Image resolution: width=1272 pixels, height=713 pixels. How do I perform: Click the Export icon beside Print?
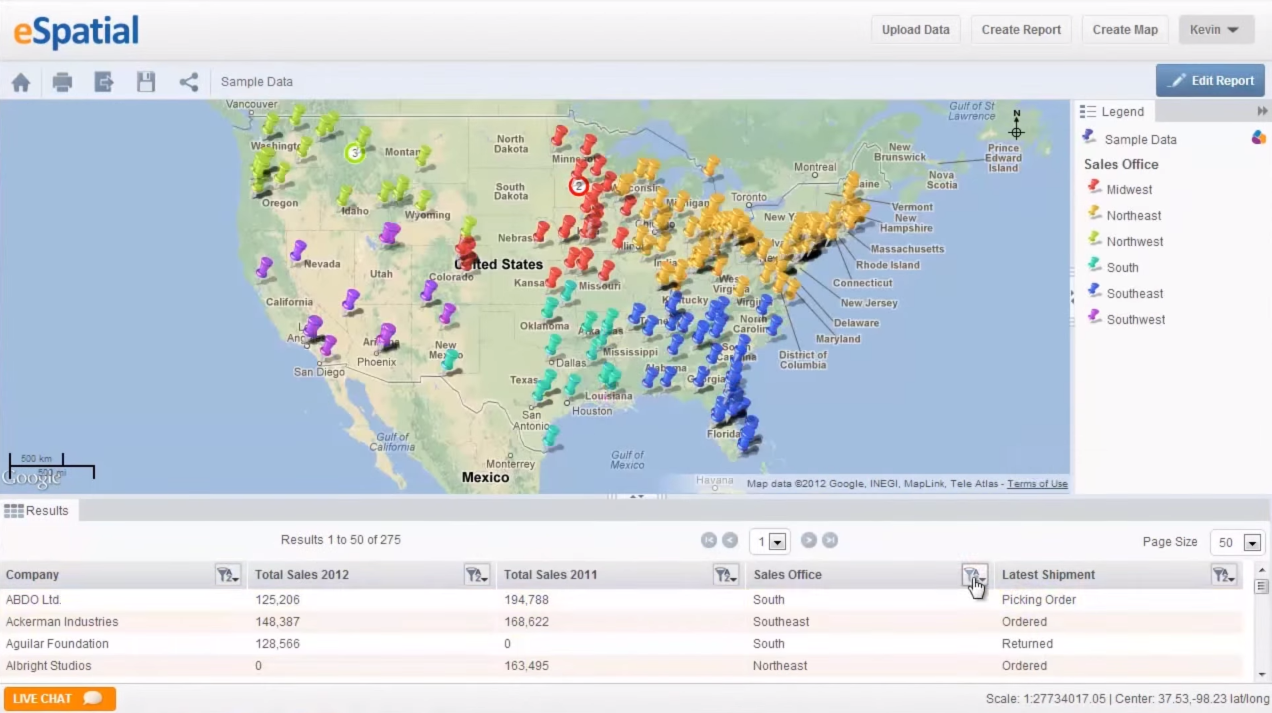click(104, 81)
